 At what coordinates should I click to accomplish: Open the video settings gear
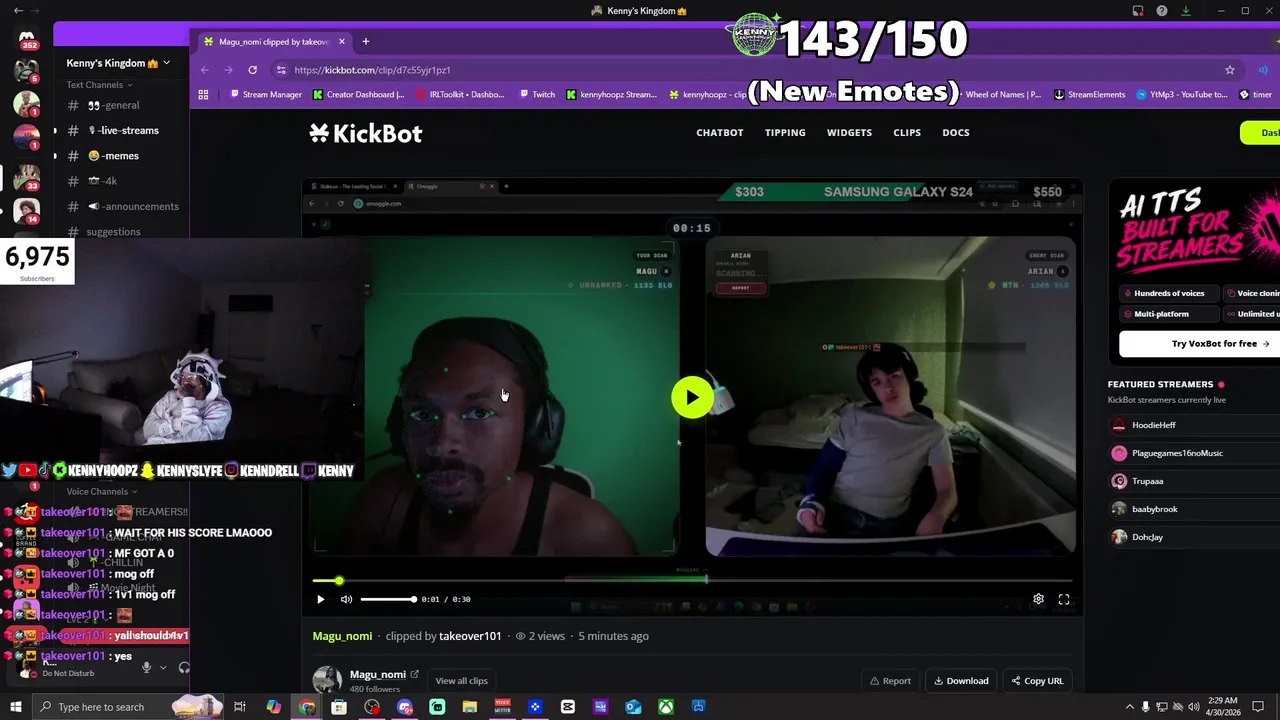1038,599
